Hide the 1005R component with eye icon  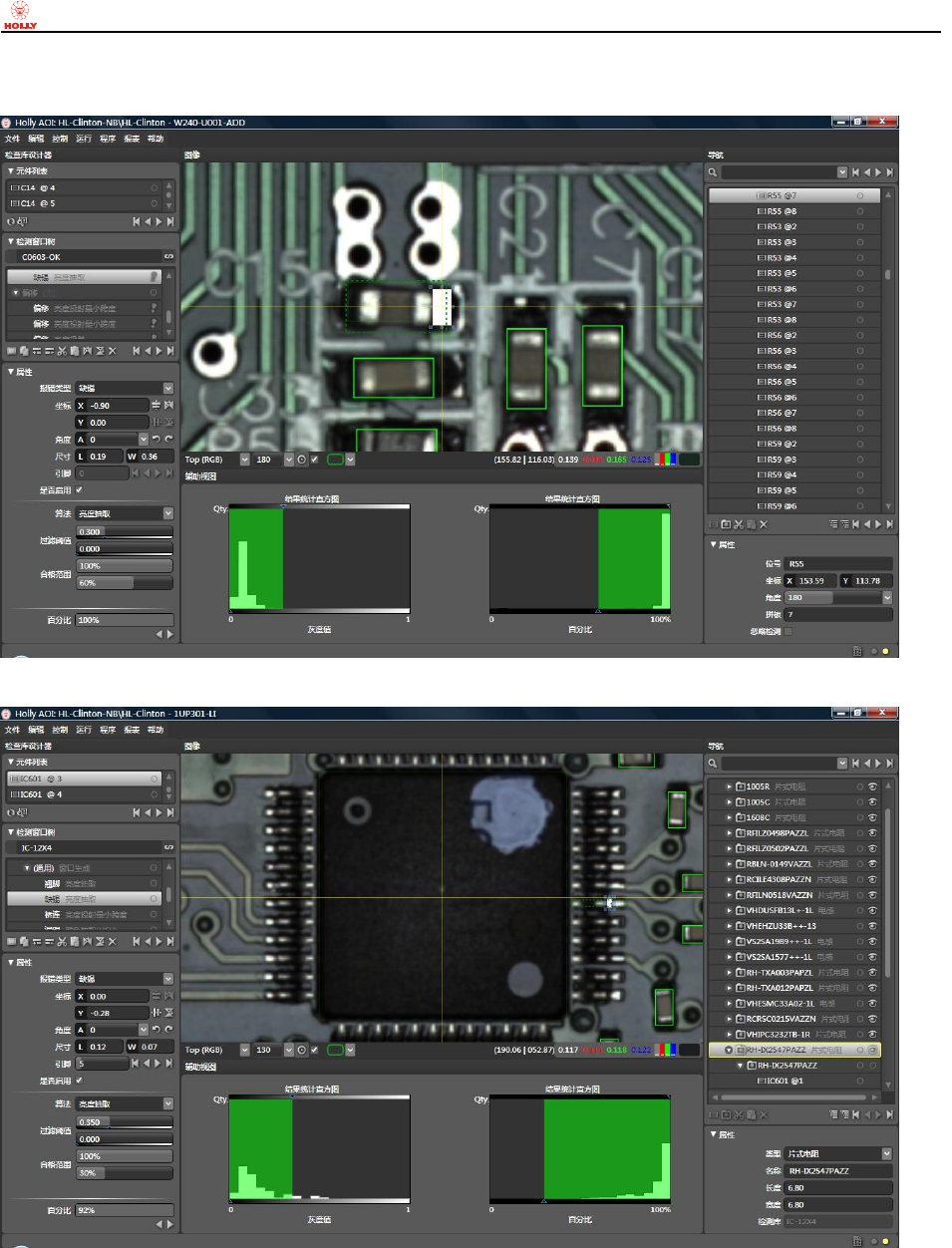pyautogui.click(x=872, y=786)
